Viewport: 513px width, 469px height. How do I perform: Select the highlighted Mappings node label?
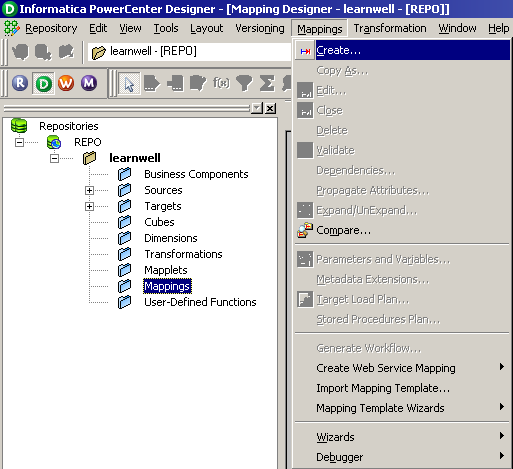tap(167, 286)
